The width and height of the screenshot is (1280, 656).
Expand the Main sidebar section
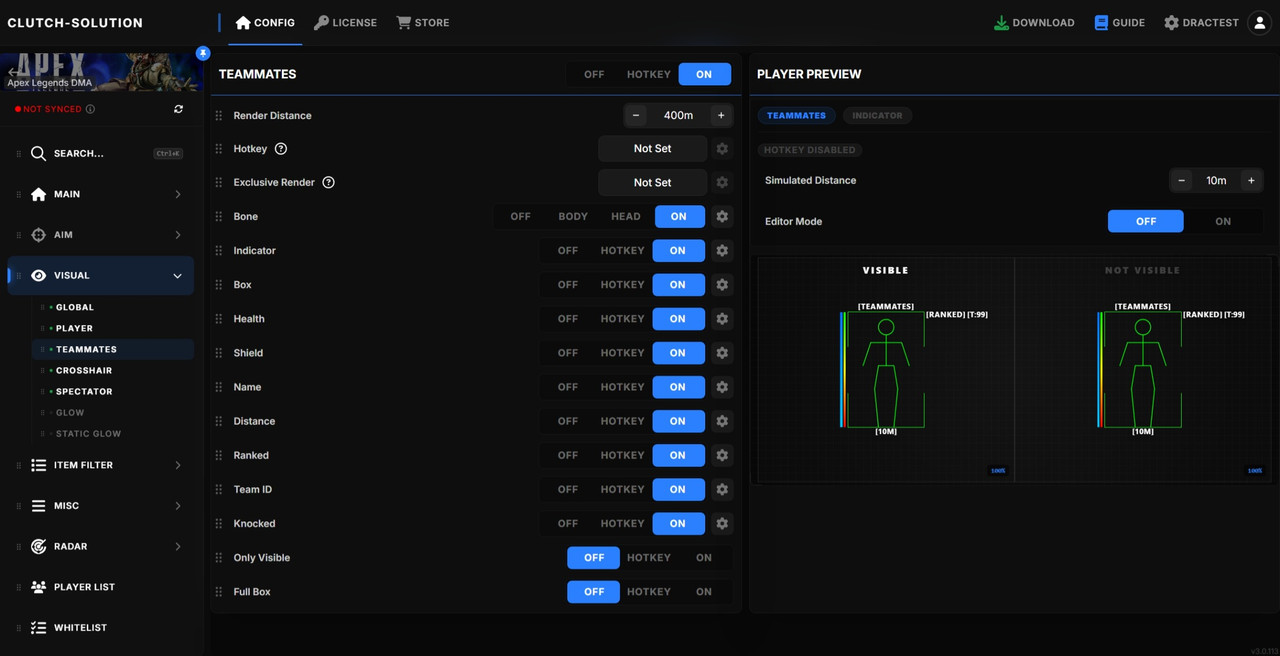click(101, 194)
